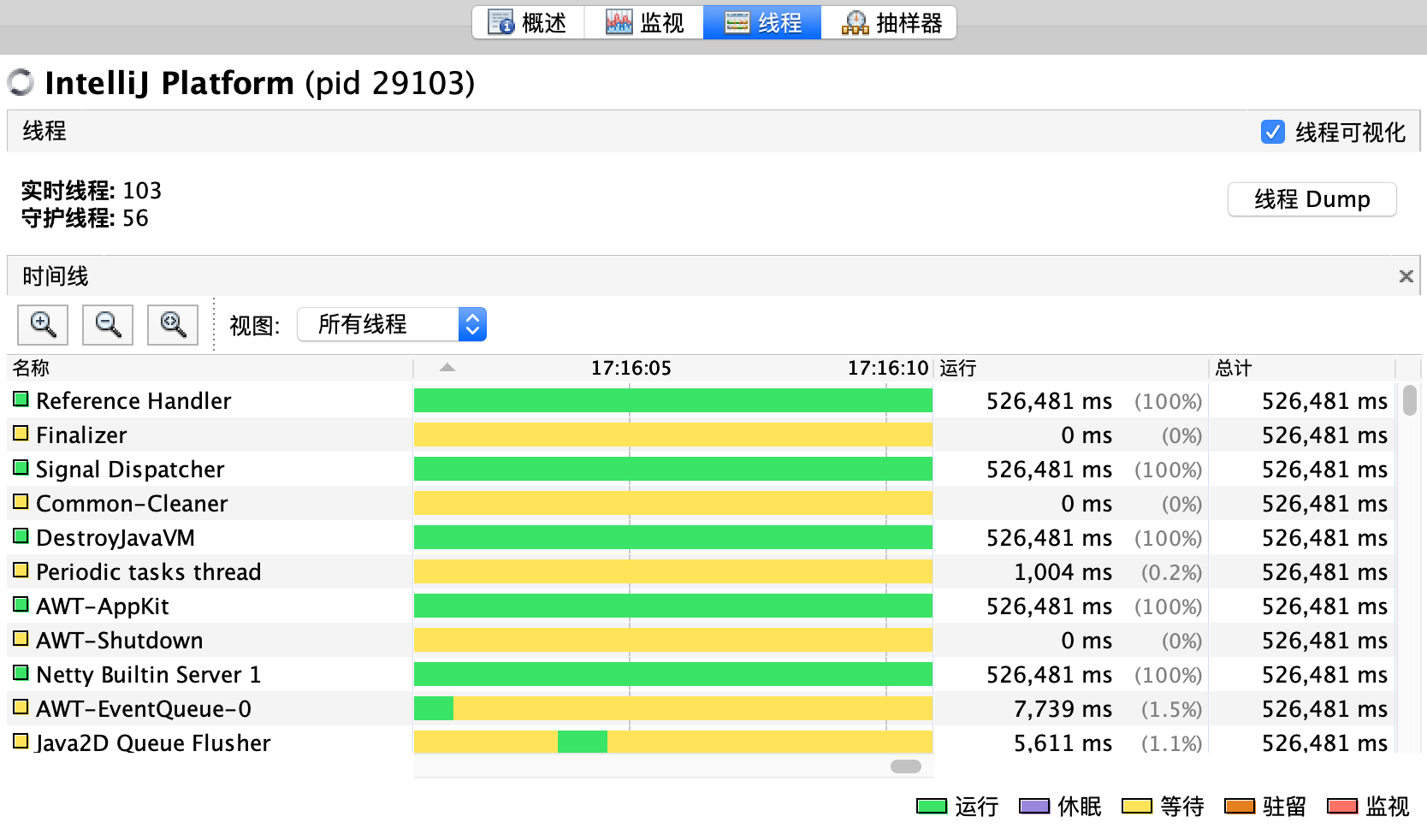Click the fit-to-width zoom icon

[173, 325]
